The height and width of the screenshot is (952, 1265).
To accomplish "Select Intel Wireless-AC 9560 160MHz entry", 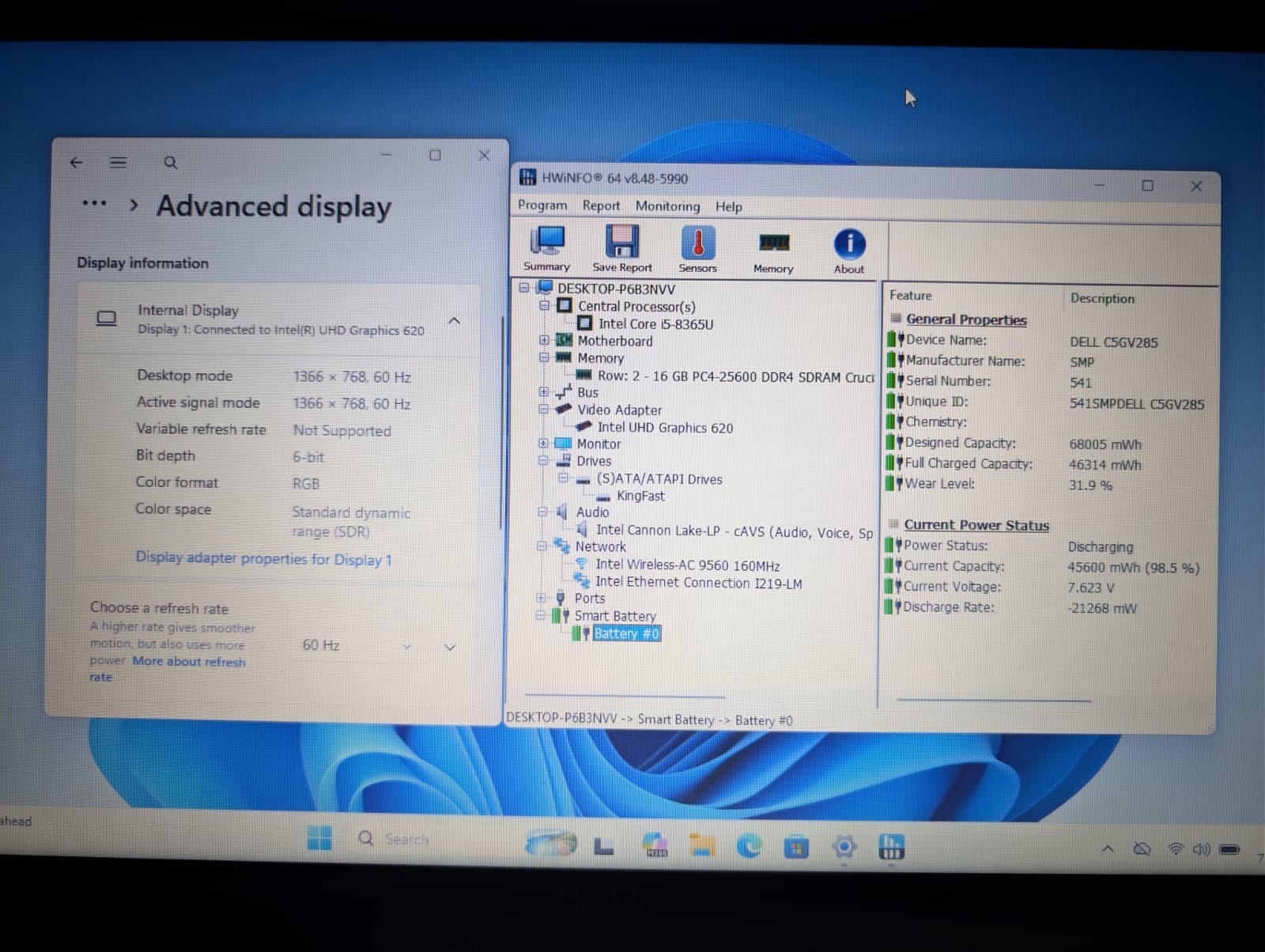I will [687, 565].
